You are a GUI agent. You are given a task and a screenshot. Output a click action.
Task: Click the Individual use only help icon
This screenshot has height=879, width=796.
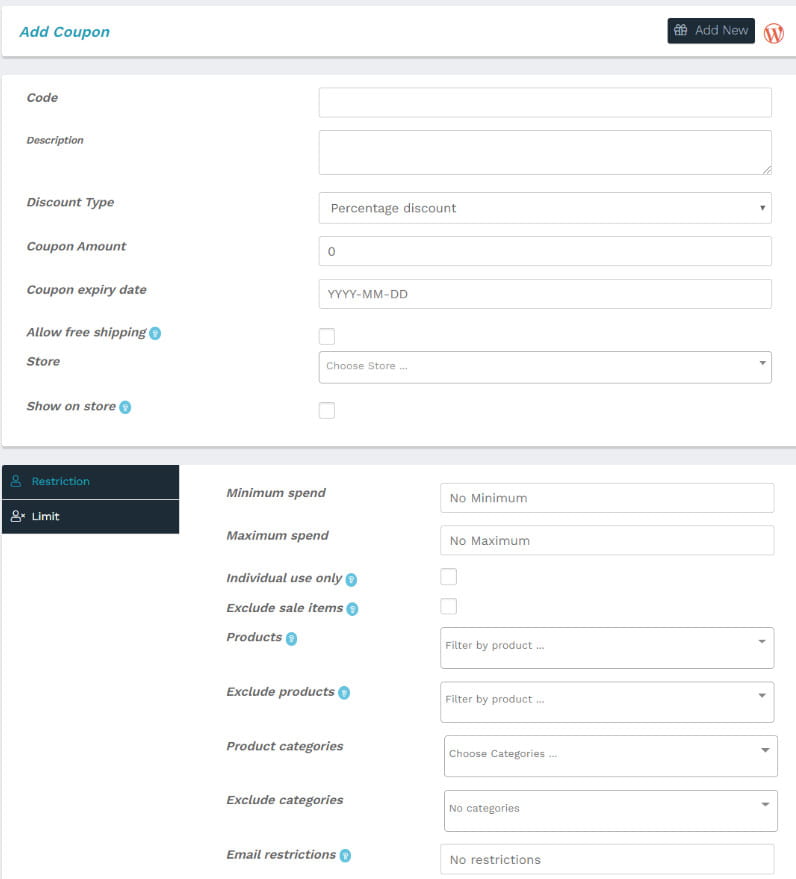click(x=351, y=580)
